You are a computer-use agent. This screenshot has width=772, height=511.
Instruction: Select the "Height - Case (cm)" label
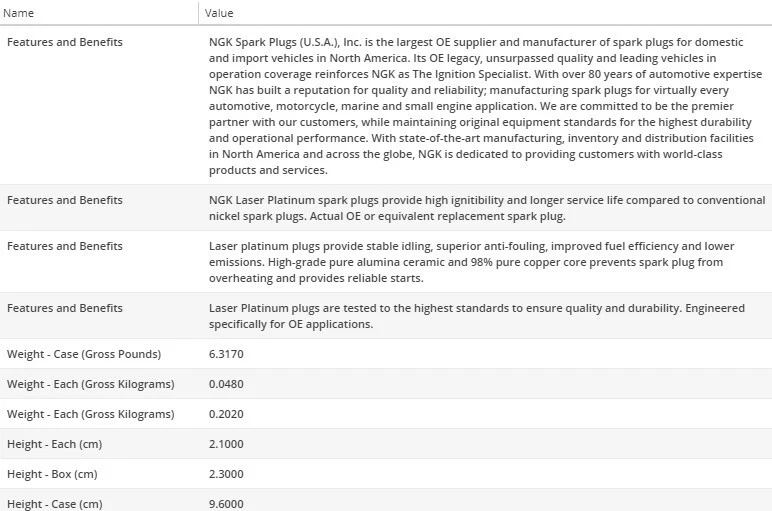pyautogui.click(x=54, y=504)
